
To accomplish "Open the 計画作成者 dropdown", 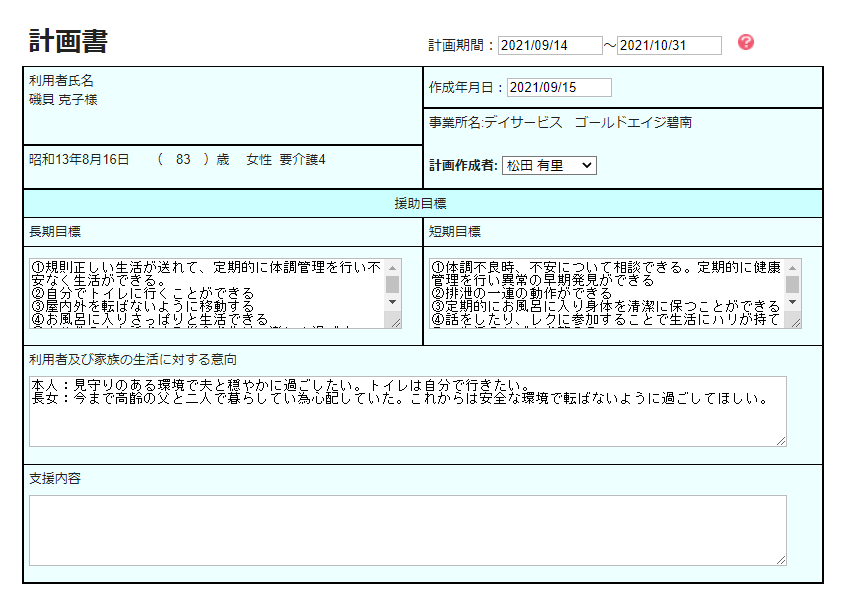I will pyautogui.click(x=549, y=166).
